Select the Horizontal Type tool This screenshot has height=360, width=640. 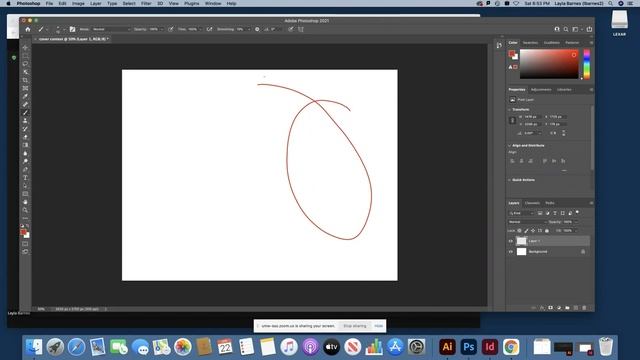(x=25, y=178)
